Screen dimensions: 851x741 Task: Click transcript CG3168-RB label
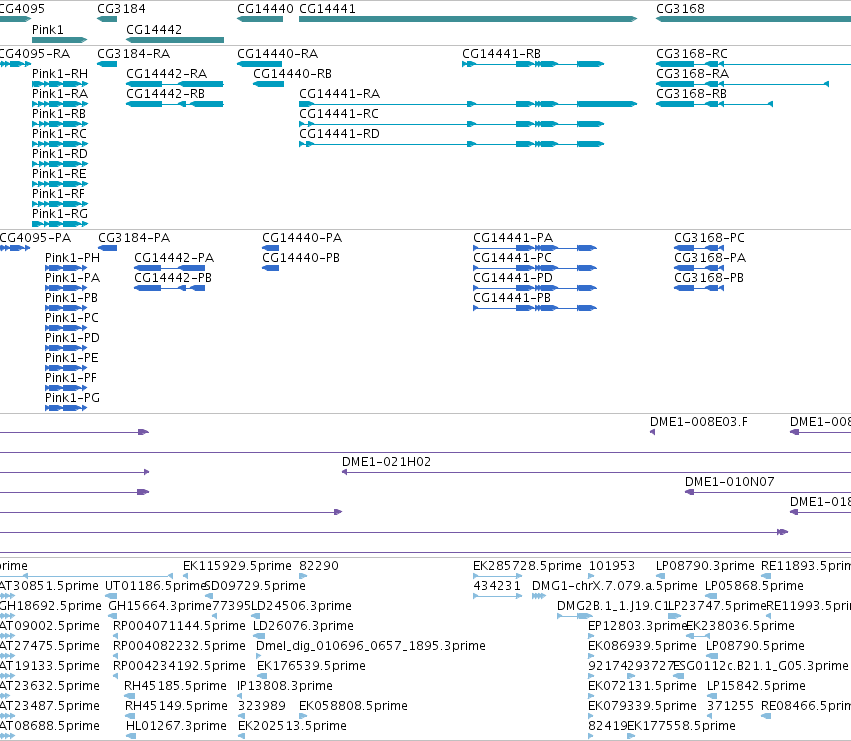tap(691, 94)
